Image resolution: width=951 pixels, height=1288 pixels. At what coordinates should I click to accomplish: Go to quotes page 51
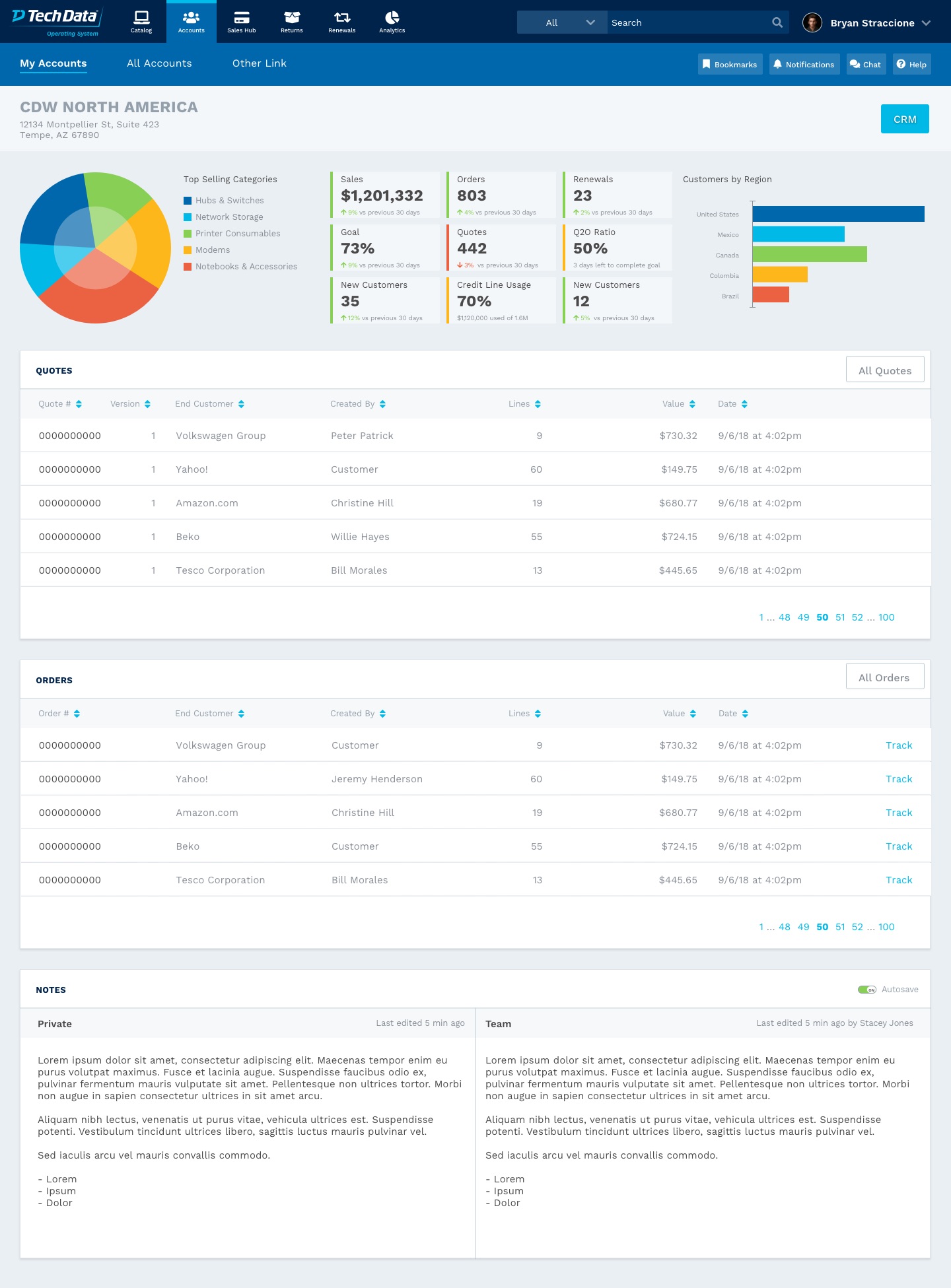pyautogui.click(x=840, y=617)
